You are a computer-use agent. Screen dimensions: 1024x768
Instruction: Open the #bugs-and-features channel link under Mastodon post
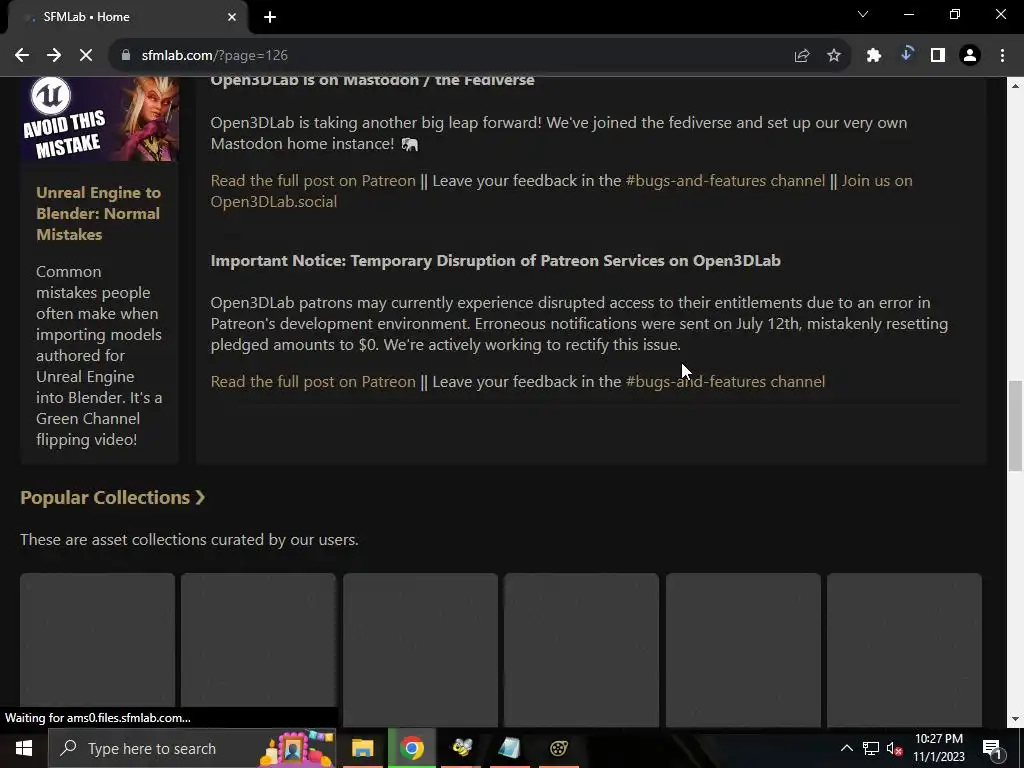pos(725,181)
